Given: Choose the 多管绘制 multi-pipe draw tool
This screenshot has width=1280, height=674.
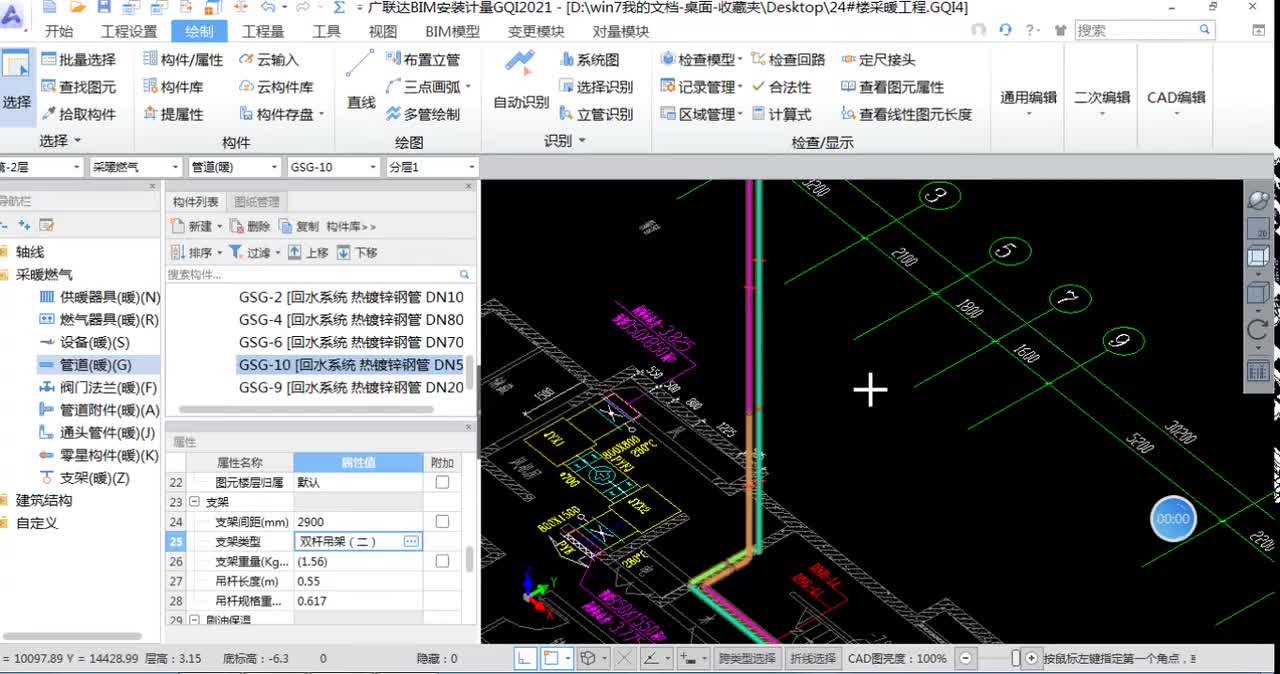Looking at the screenshot, I should (x=423, y=114).
